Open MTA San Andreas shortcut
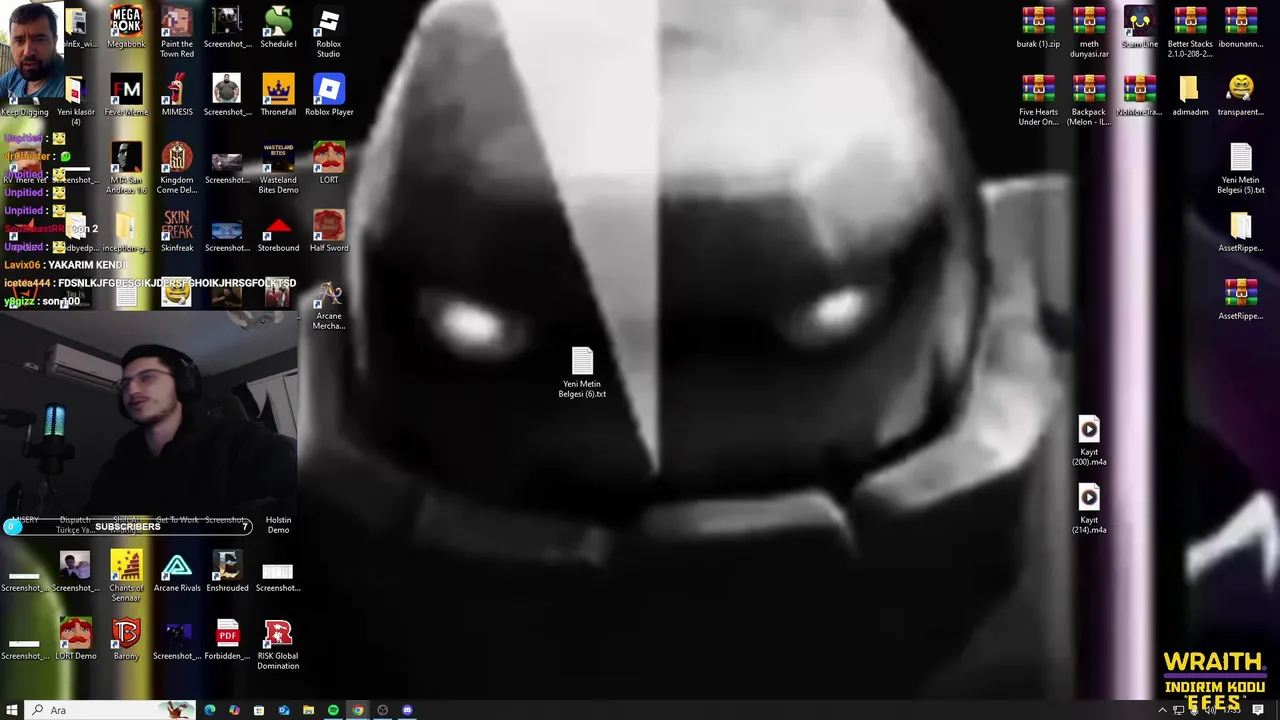Screen dimensions: 1280x720 tap(126, 168)
